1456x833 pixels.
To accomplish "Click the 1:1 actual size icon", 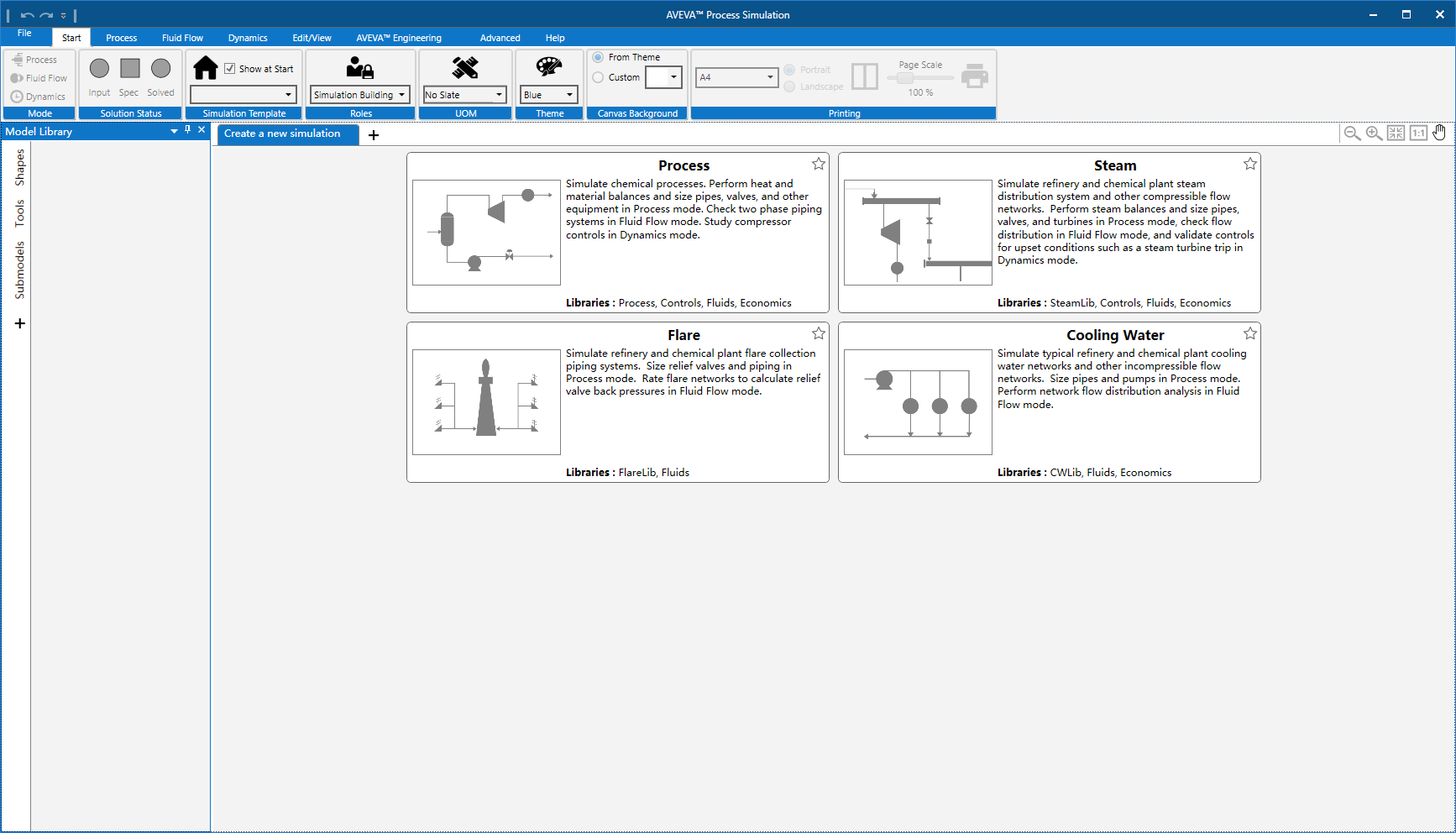I will click(x=1418, y=133).
